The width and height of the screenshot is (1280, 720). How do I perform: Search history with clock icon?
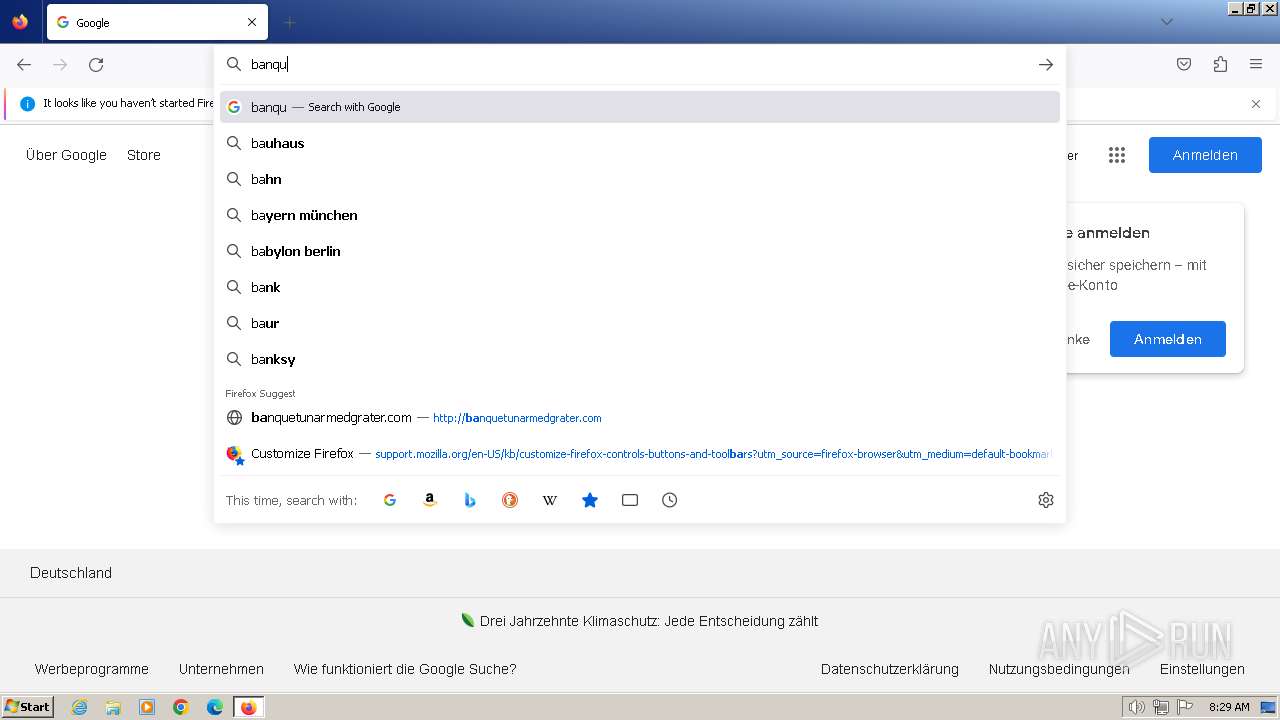tap(670, 500)
